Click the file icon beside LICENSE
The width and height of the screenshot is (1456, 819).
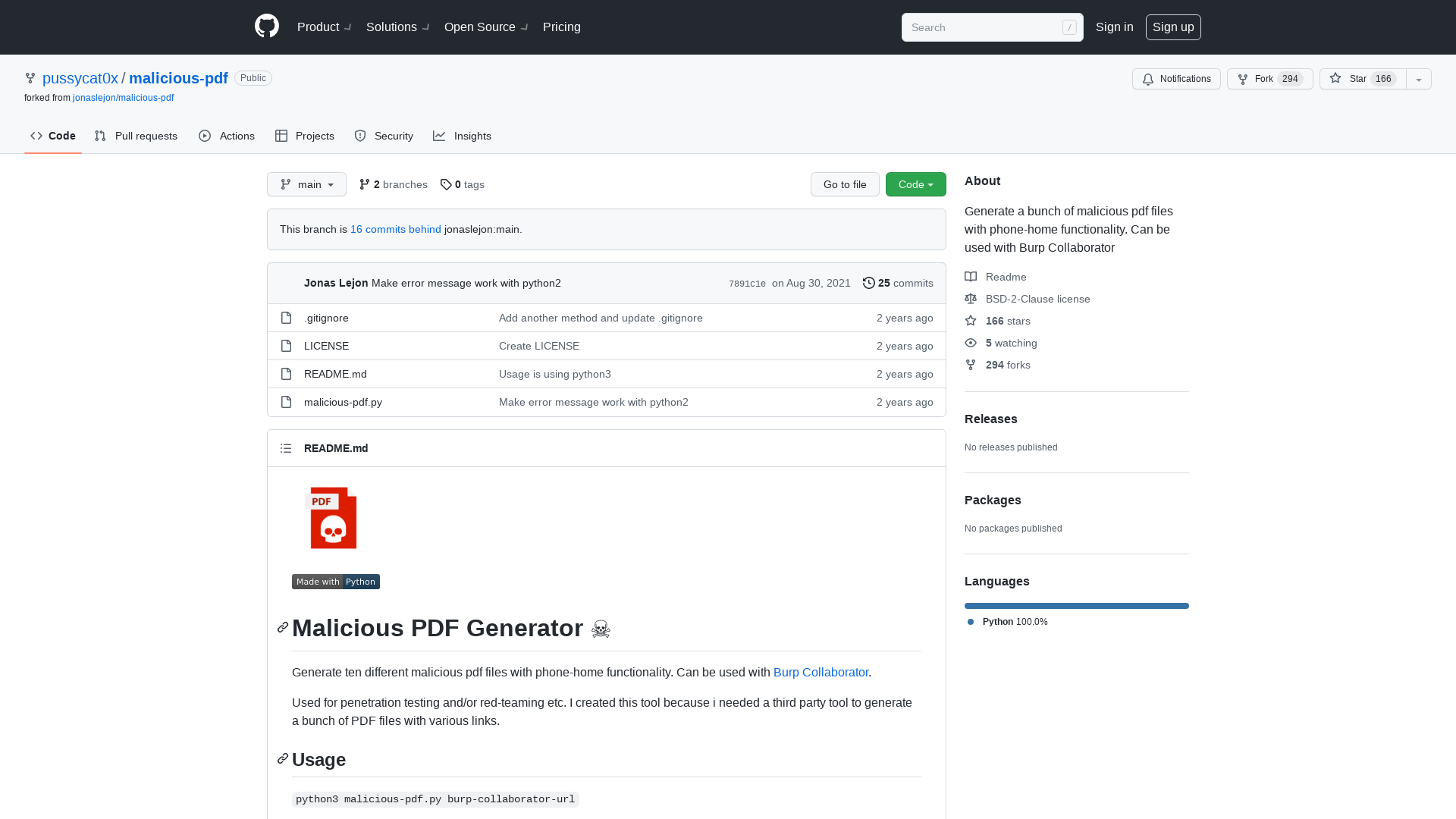286,346
